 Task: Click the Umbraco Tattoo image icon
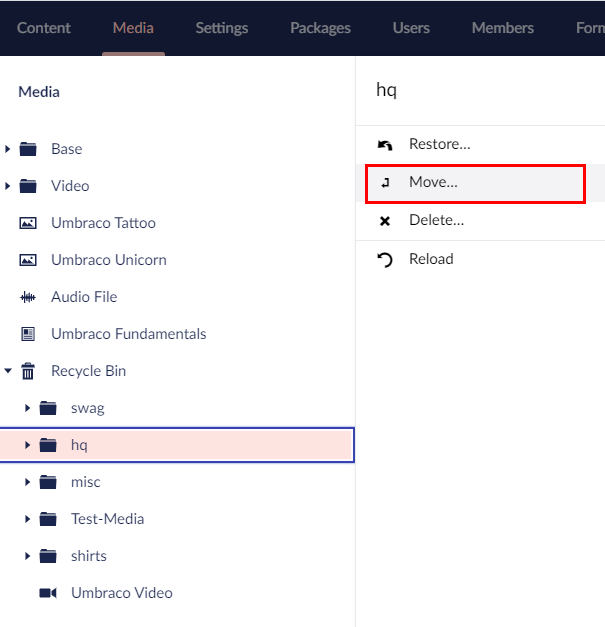(x=28, y=223)
